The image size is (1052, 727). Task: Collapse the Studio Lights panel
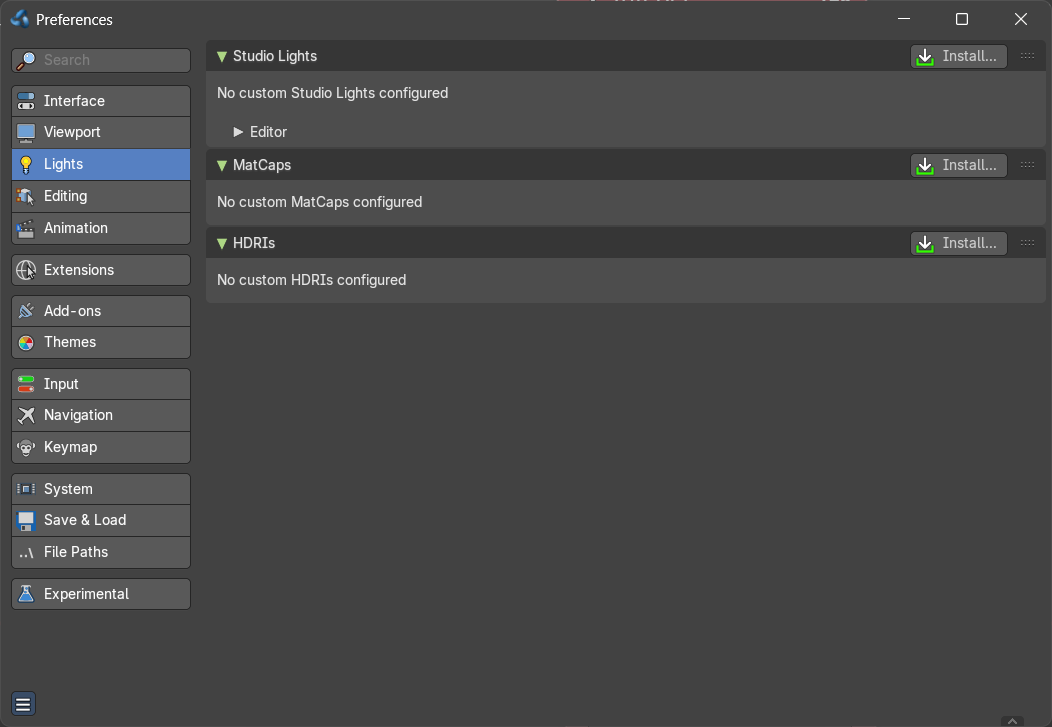[222, 56]
